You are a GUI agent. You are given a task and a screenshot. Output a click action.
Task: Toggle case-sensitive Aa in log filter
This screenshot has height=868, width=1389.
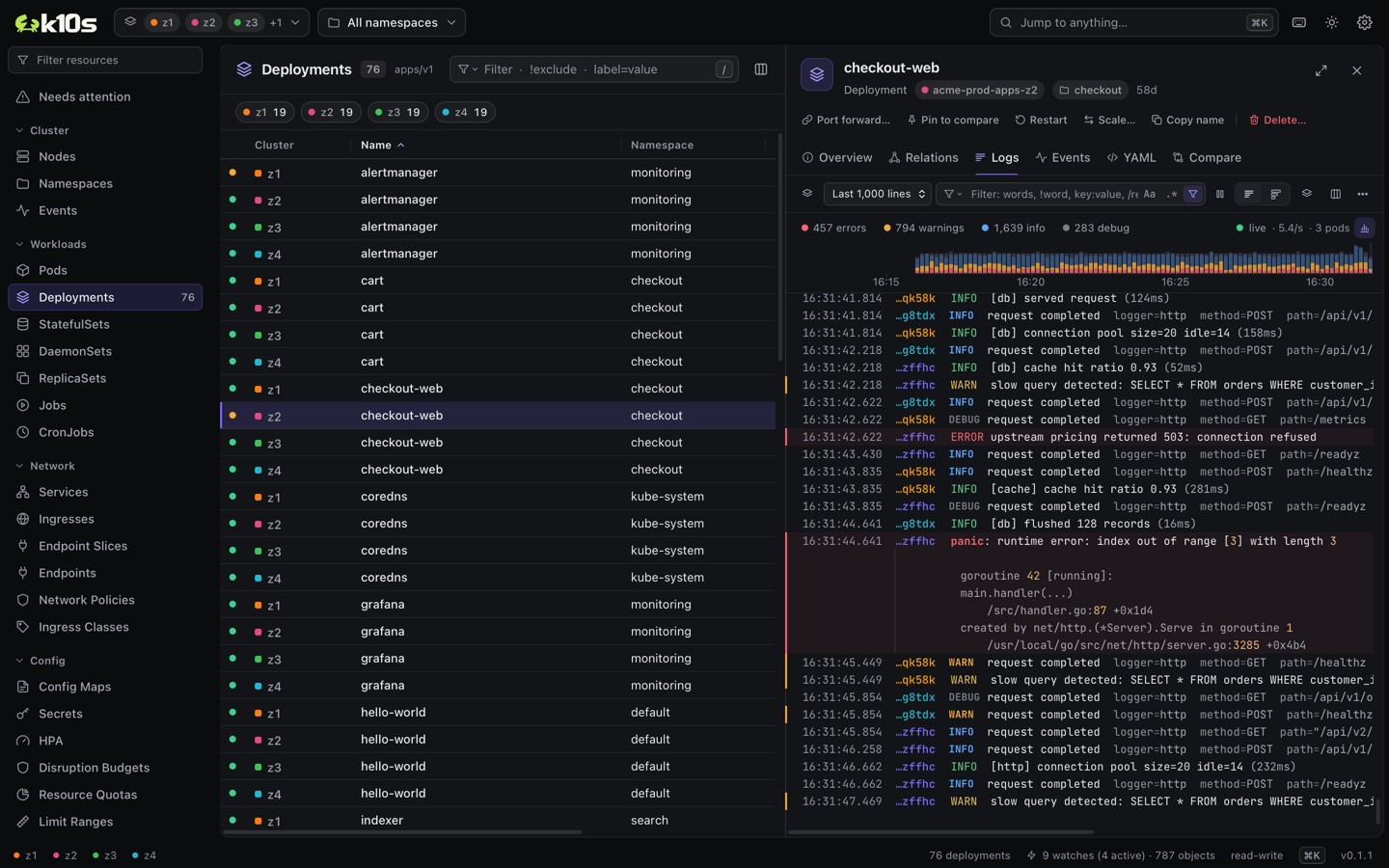pos(1149,194)
